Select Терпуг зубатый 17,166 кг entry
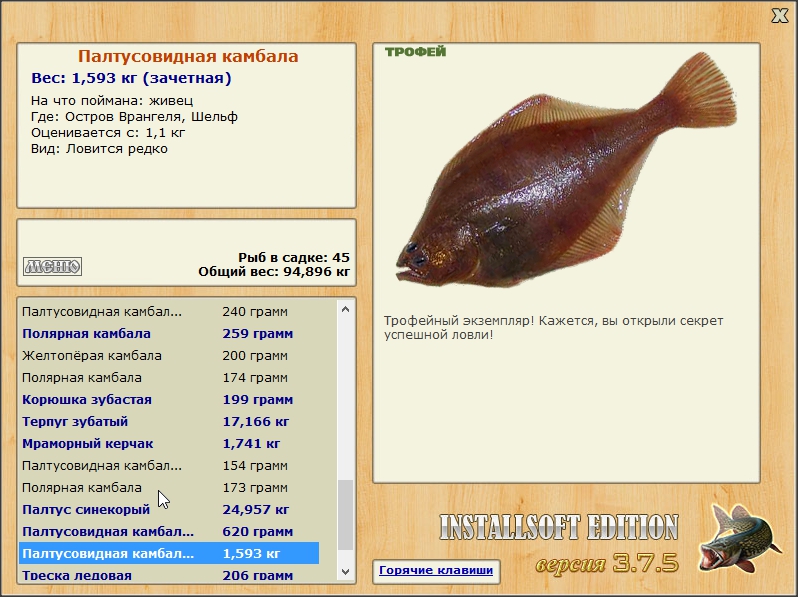The height and width of the screenshot is (597, 798). pos(168,421)
